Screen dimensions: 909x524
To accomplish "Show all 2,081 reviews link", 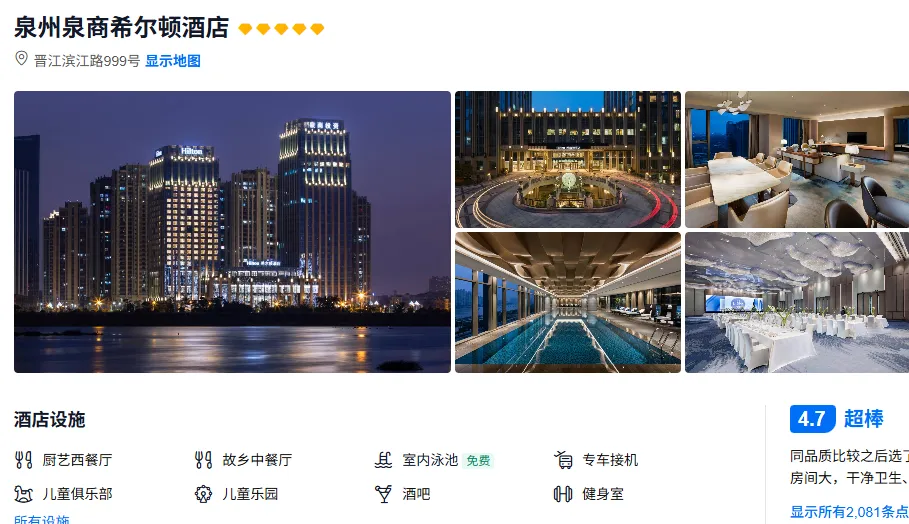I will [x=849, y=512].
